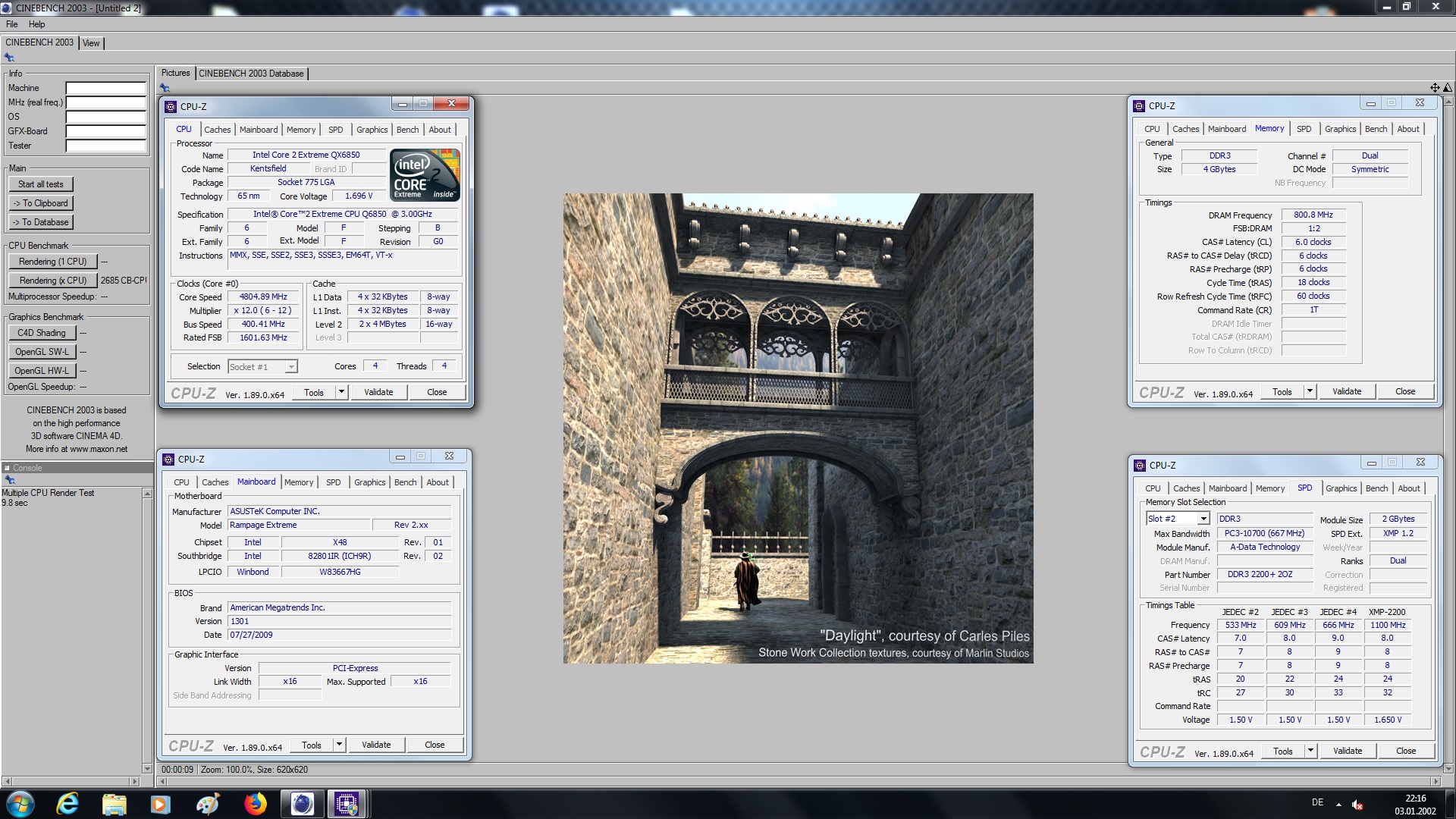Viewport: 1456px width, 819px height.
Task: Click Start all tests button
Action: (x=41, y=184)
